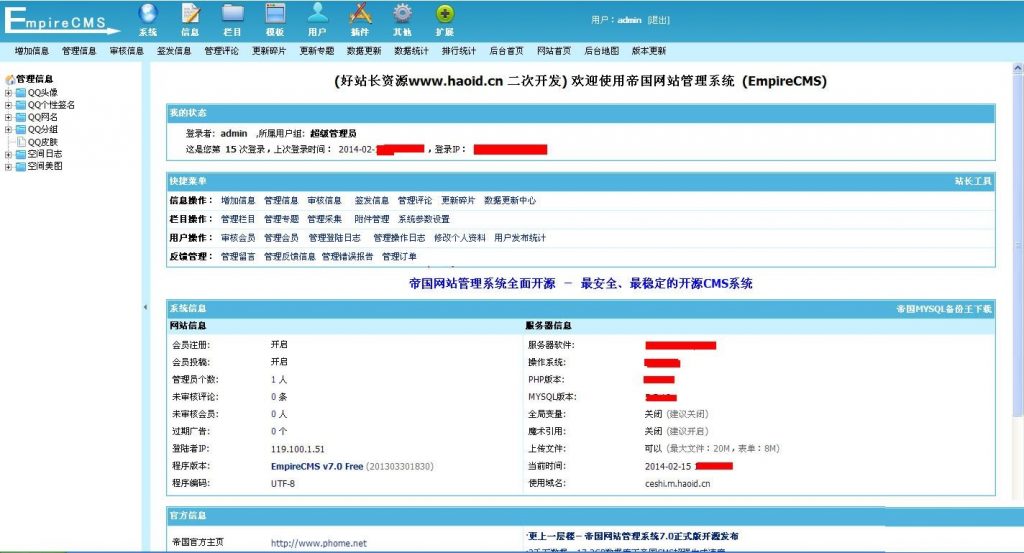Click 管理采集 quick link
1024x553 pixels.
point(325,219)
